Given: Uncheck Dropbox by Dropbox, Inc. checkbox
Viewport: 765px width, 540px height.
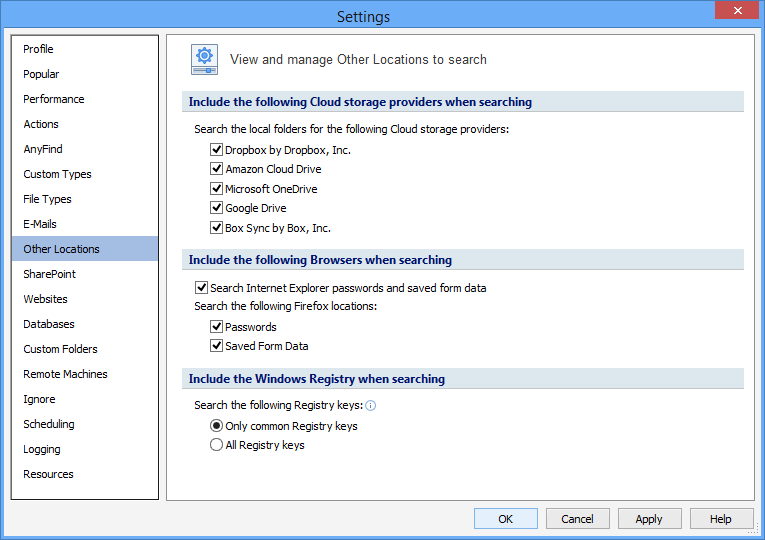Looking at the screenshot, I should coord(216,150).
